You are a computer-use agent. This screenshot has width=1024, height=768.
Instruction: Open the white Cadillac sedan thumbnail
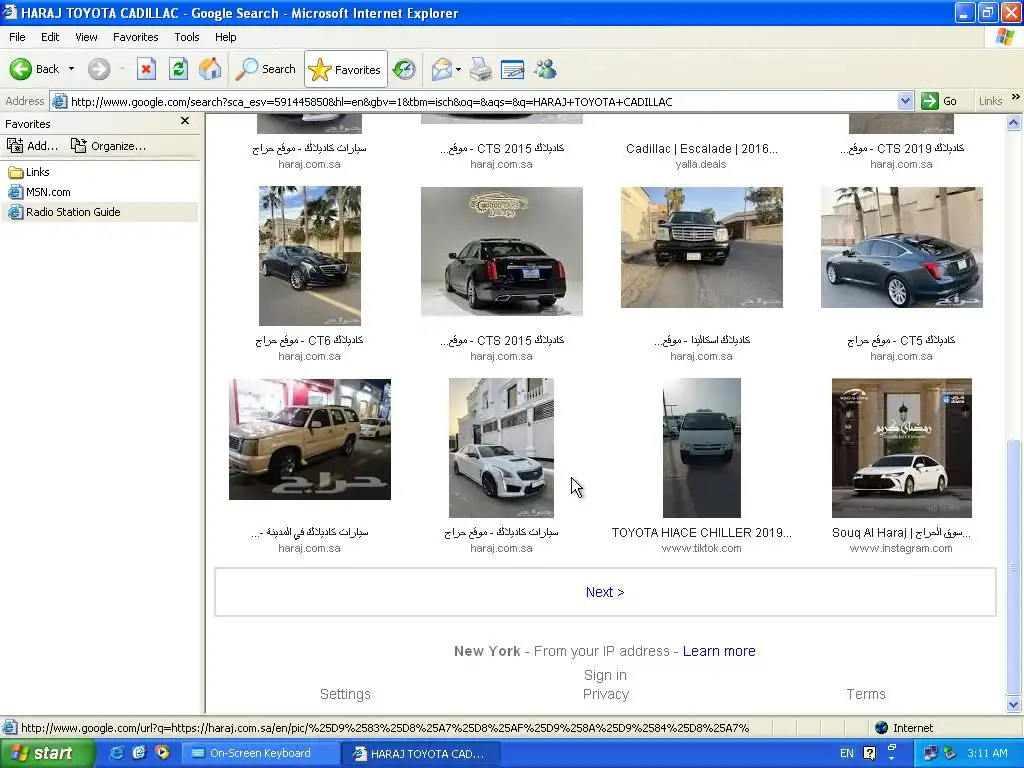tap(502, 448)
